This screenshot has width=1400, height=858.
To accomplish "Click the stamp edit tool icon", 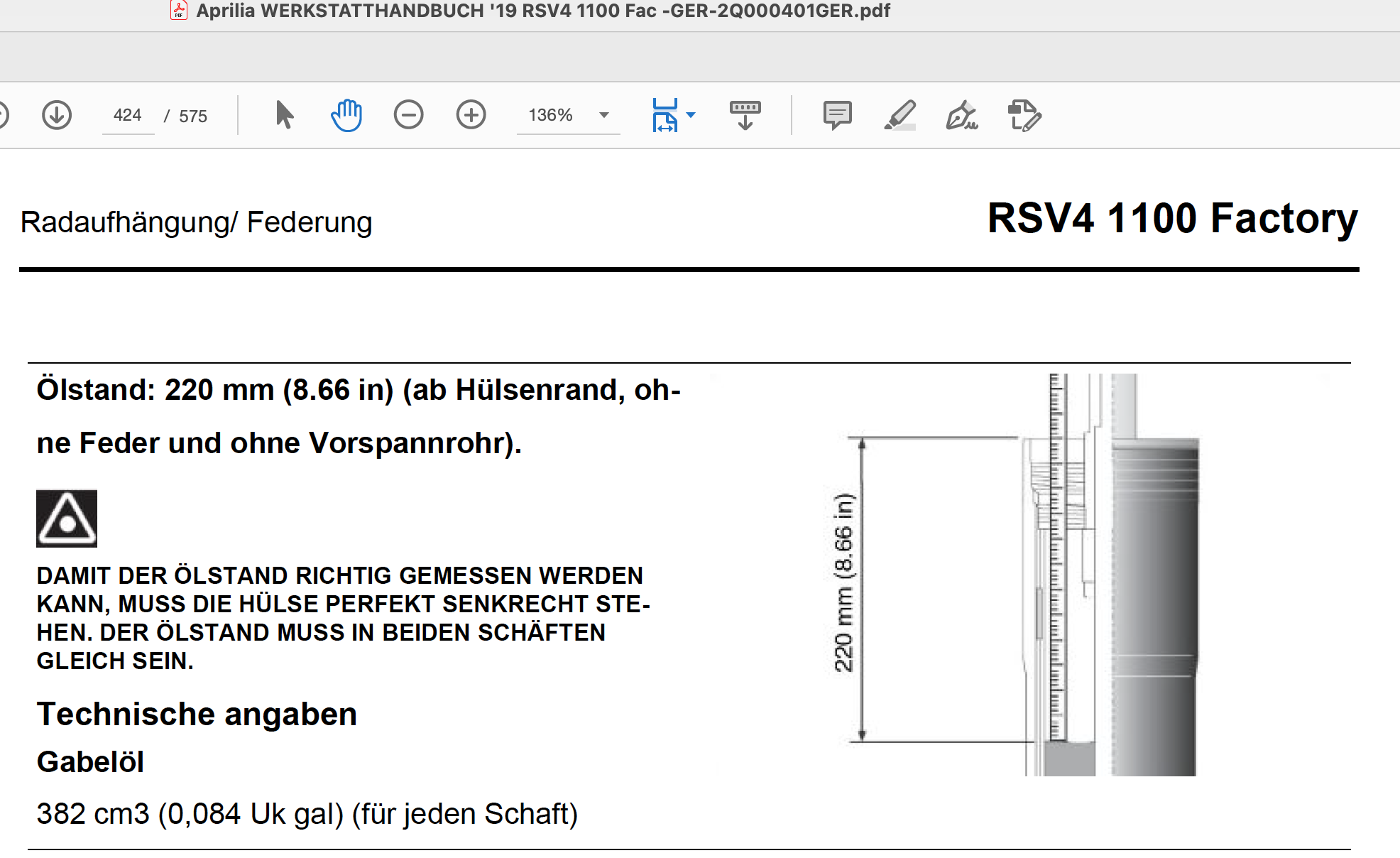I will pyautogui.click(x=1024, y=115).
